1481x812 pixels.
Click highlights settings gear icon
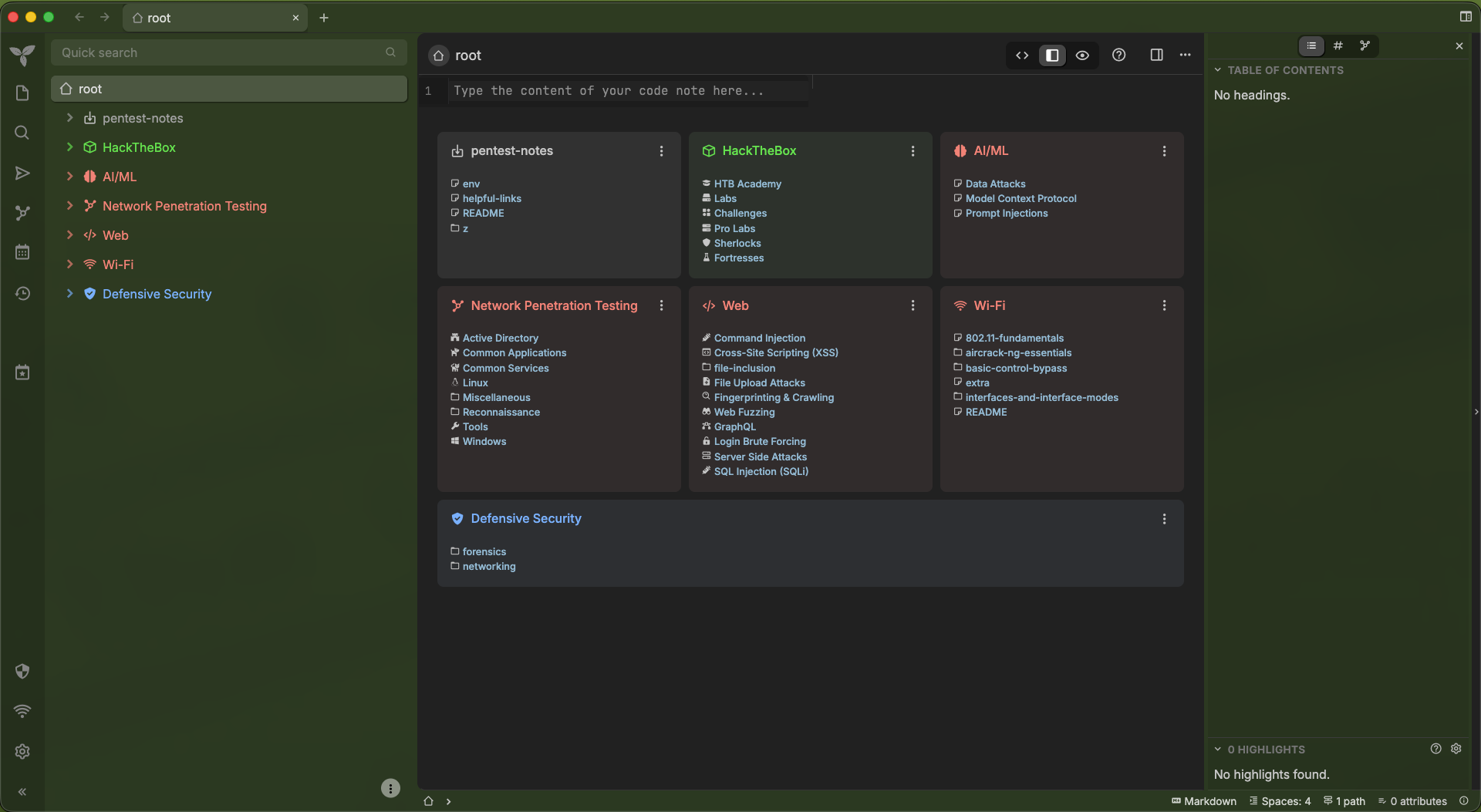pyautogui.click(x=1456, y=749)
